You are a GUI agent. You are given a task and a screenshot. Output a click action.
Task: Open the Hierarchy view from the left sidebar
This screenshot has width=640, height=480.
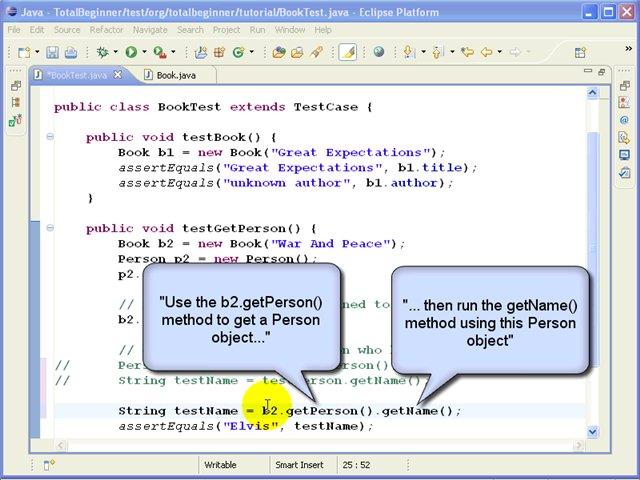[x=15, y=102]
